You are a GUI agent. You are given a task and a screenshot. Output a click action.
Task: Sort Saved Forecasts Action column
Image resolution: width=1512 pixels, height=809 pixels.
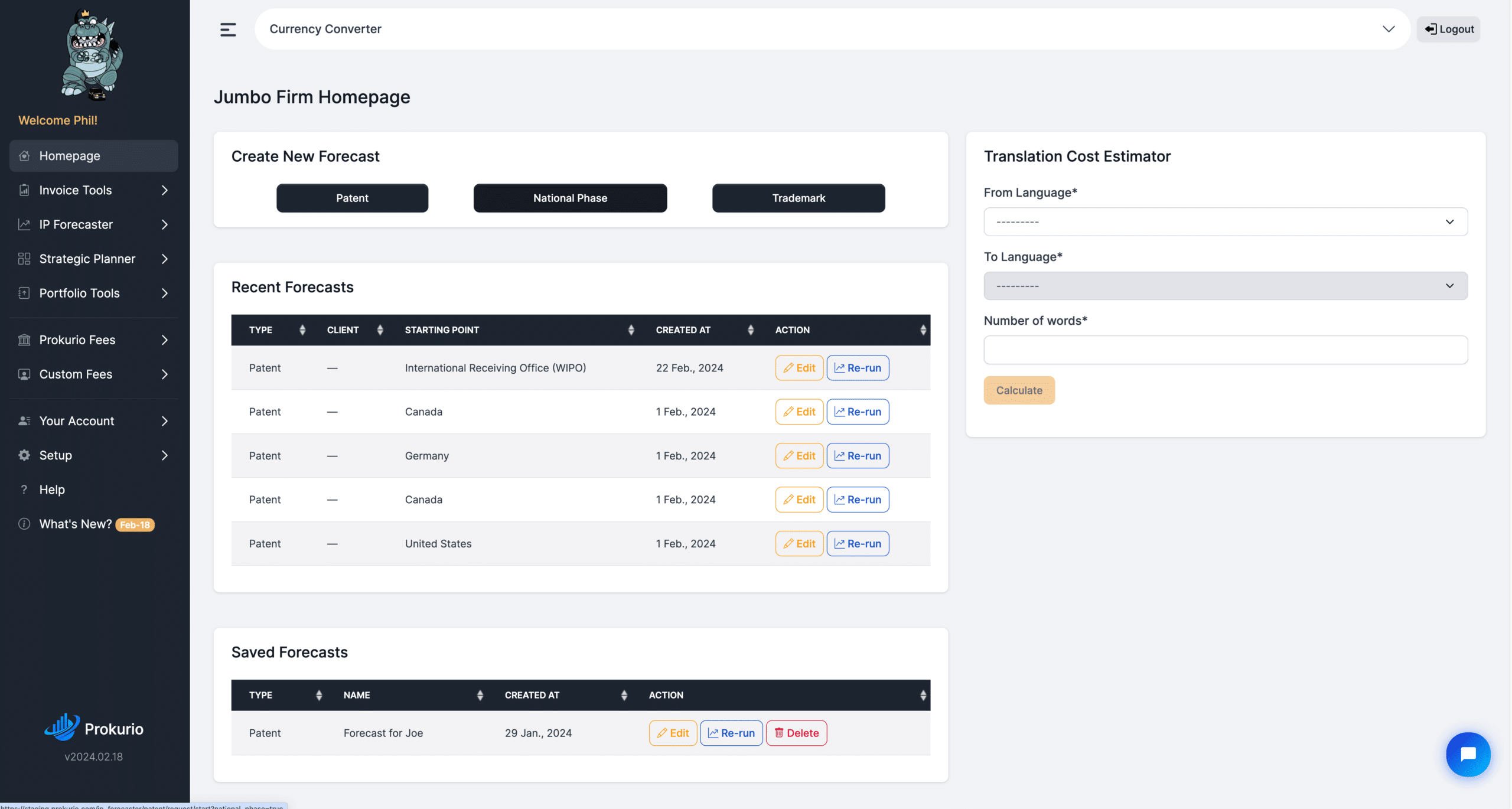tap(923, 696)
